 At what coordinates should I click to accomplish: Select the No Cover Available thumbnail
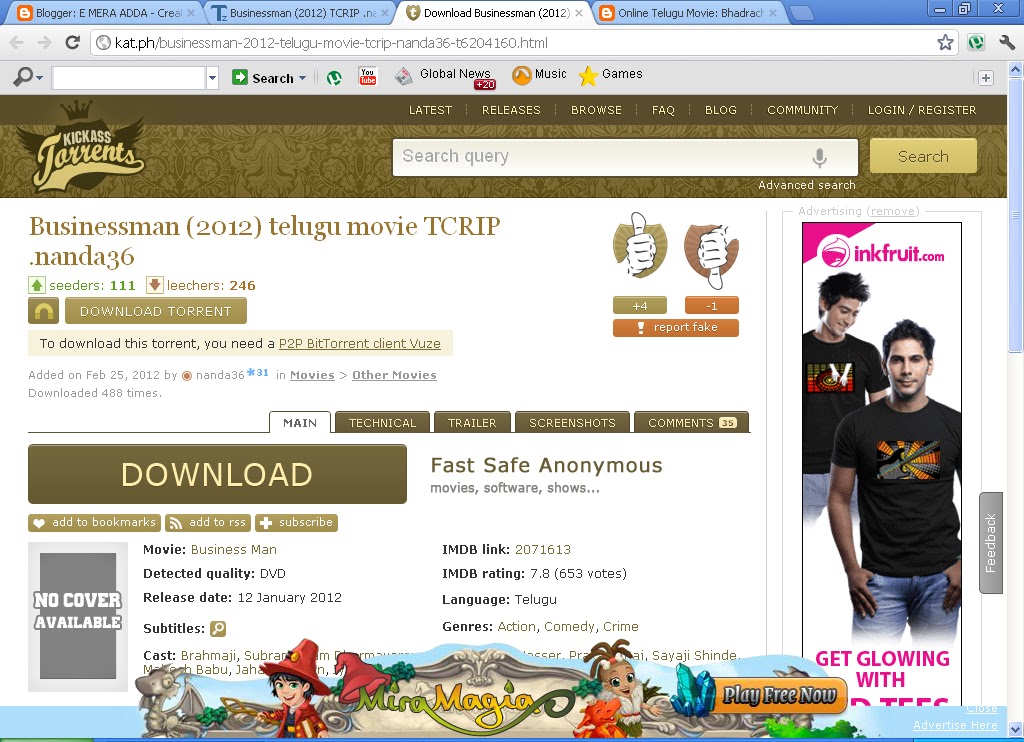(x=78, y=616)
